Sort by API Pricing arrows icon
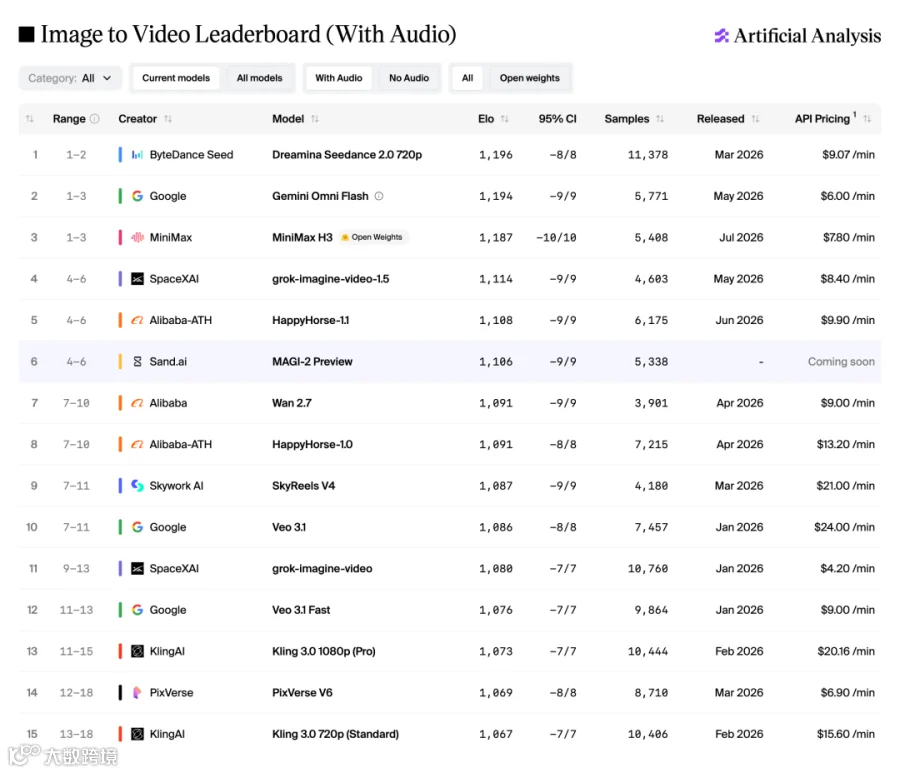Screen dimensions: 900x773 coord(867,119)
